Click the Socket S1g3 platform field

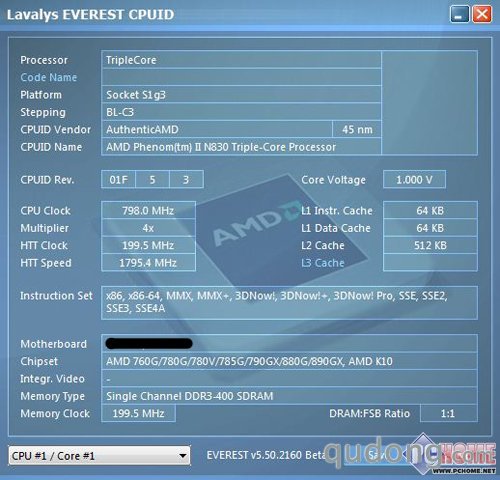point(241,95)
